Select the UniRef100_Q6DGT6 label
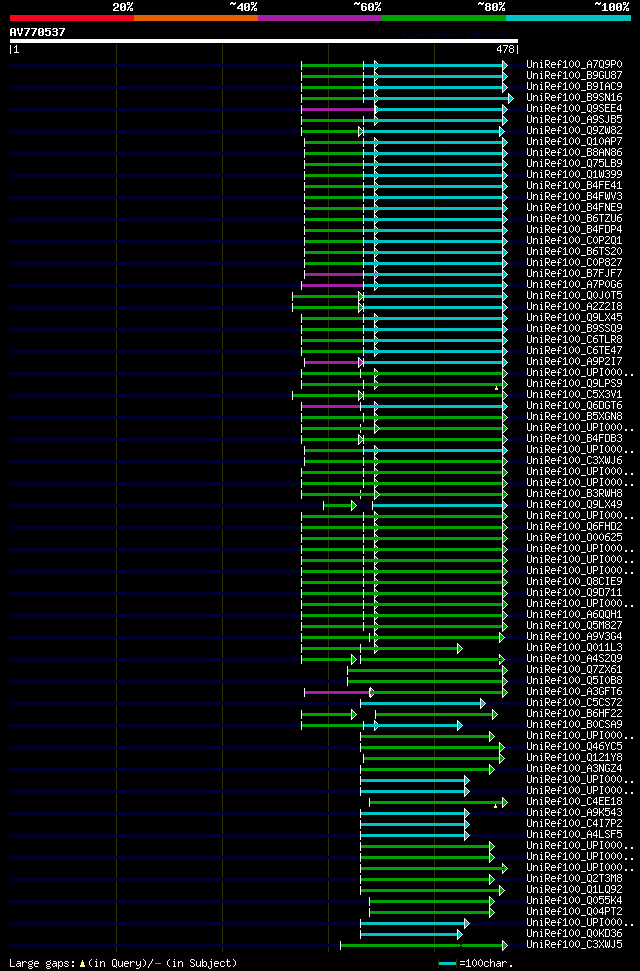The width and height of the screenshot is (640, 971). point(574,406)
